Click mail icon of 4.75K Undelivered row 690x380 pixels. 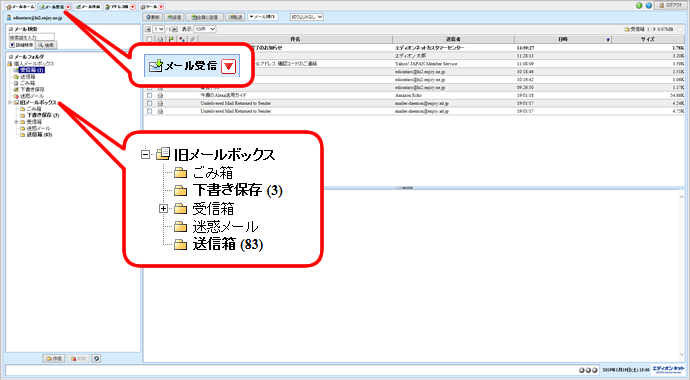tap(160, 111)
